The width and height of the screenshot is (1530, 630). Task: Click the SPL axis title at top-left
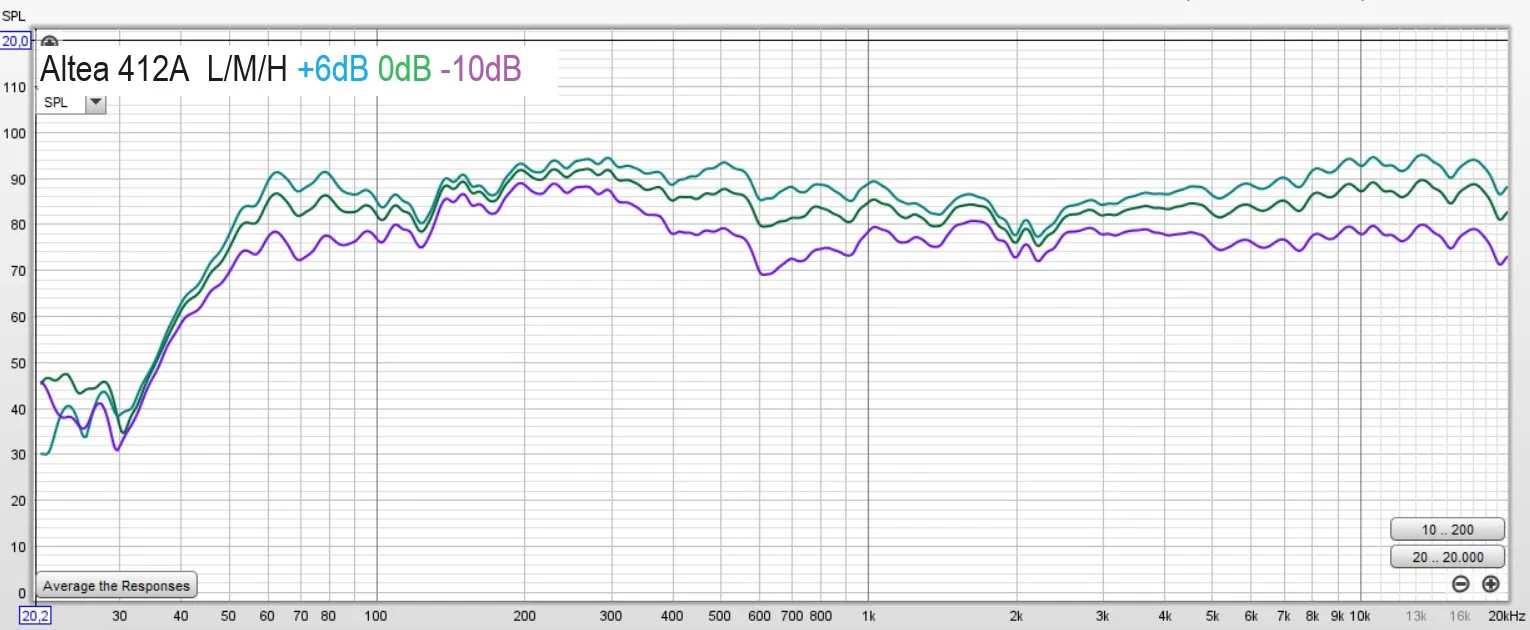coord(13,16)
